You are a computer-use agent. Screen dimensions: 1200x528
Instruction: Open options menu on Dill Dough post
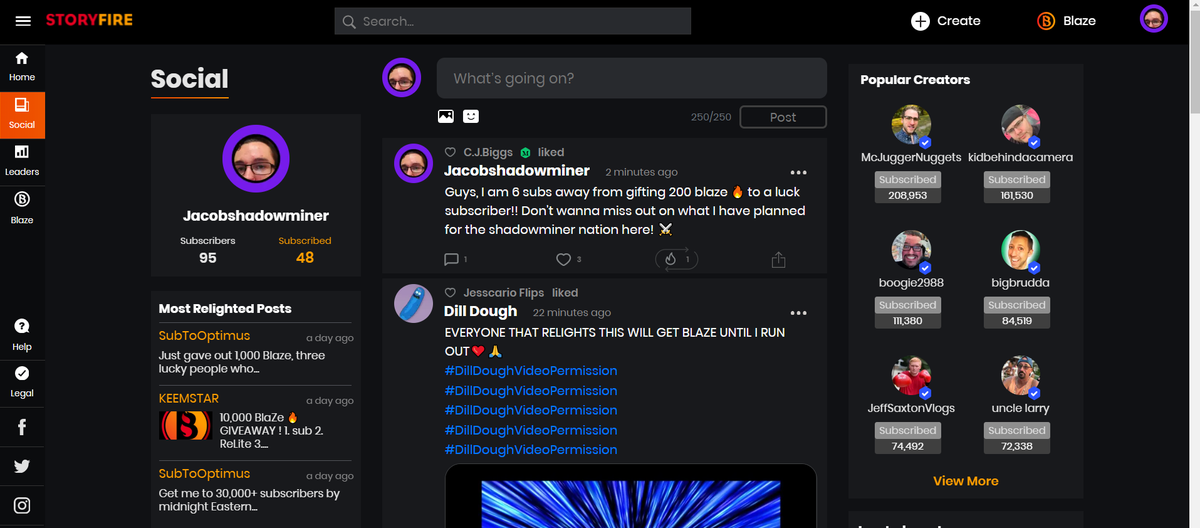(x=798, y=313)
